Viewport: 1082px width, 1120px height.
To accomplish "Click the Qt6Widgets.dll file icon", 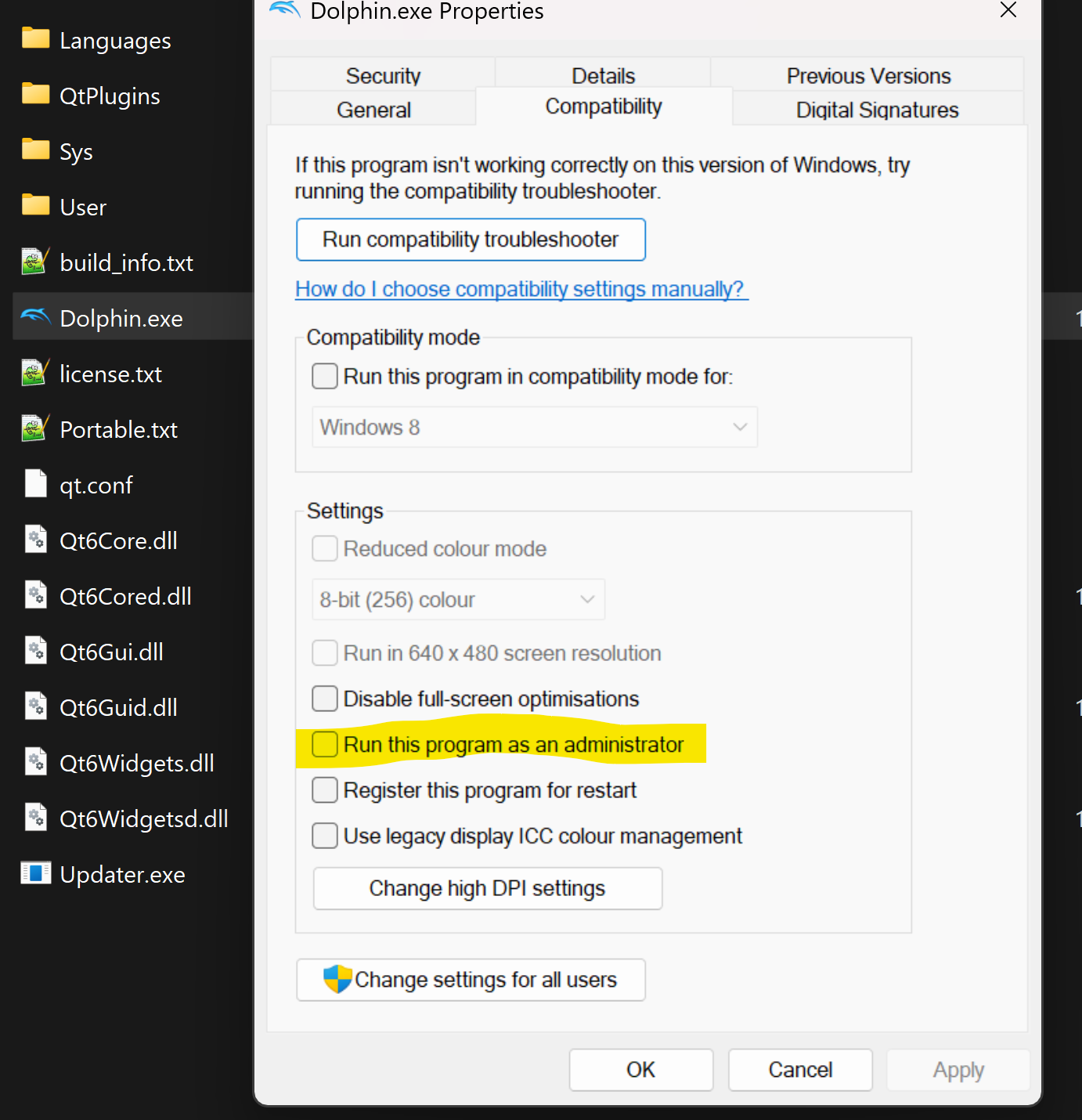I will [35, 761].
